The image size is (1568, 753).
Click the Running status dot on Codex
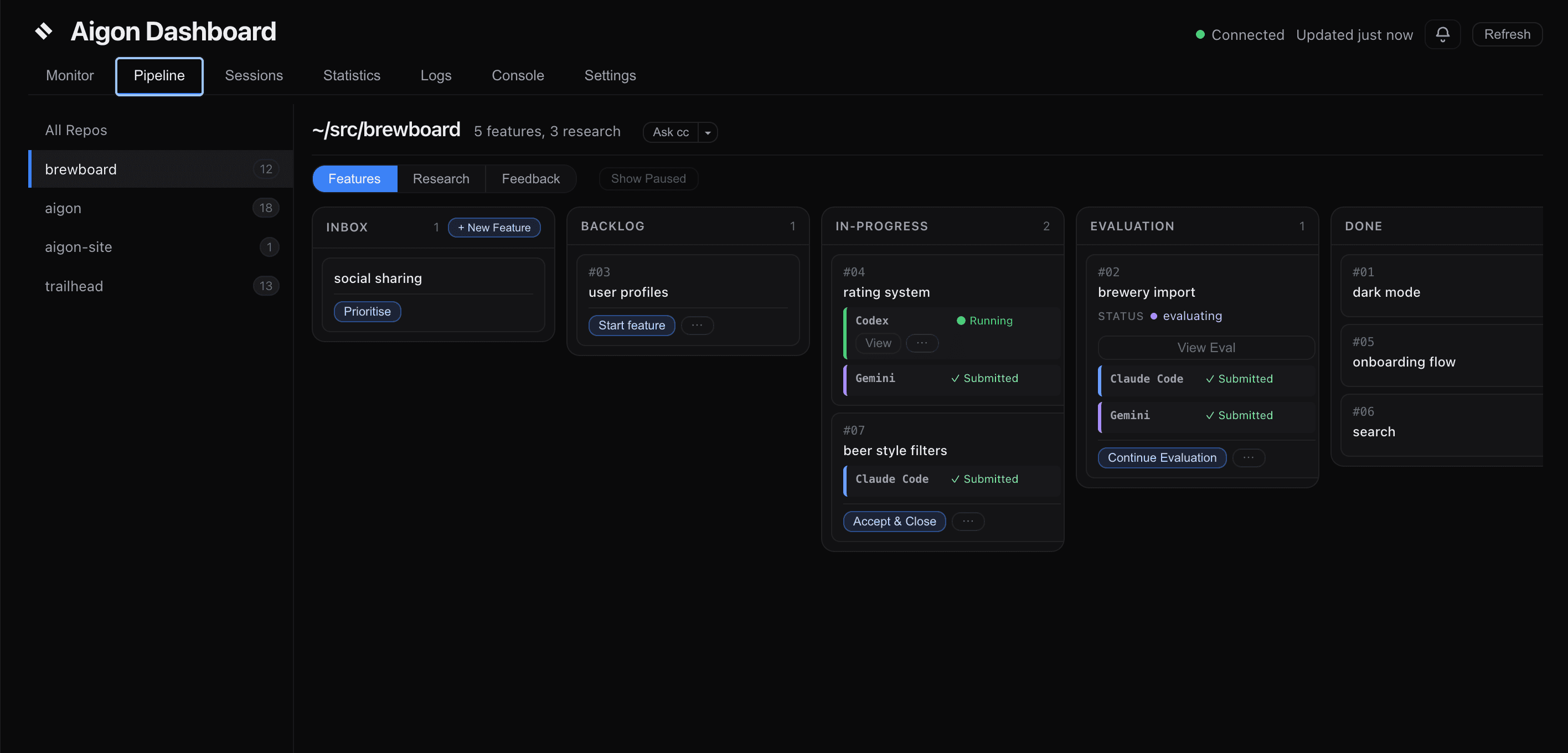click(961, 320)
